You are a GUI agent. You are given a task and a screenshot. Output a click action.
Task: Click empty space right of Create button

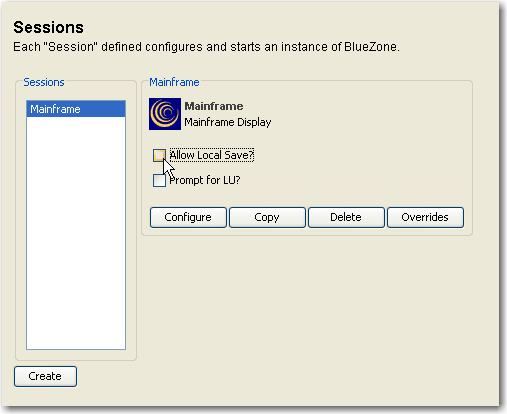coord(267,377)
